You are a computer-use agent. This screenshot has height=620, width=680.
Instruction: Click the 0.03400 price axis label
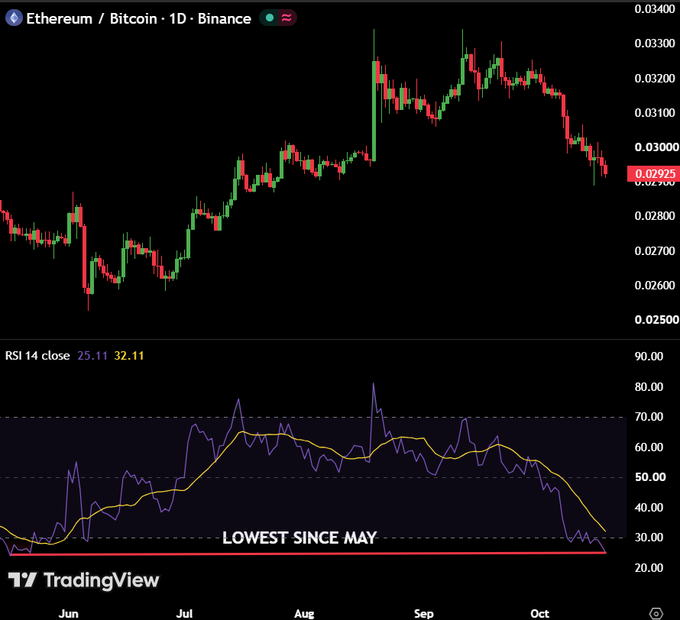pyautogui.click(x=655, y=9)
